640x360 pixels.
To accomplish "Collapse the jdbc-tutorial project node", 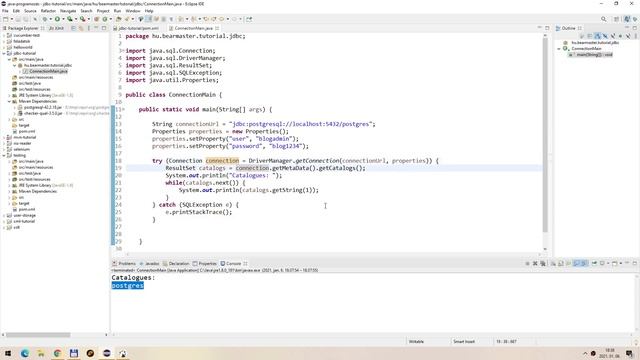I will coord(4,53).
